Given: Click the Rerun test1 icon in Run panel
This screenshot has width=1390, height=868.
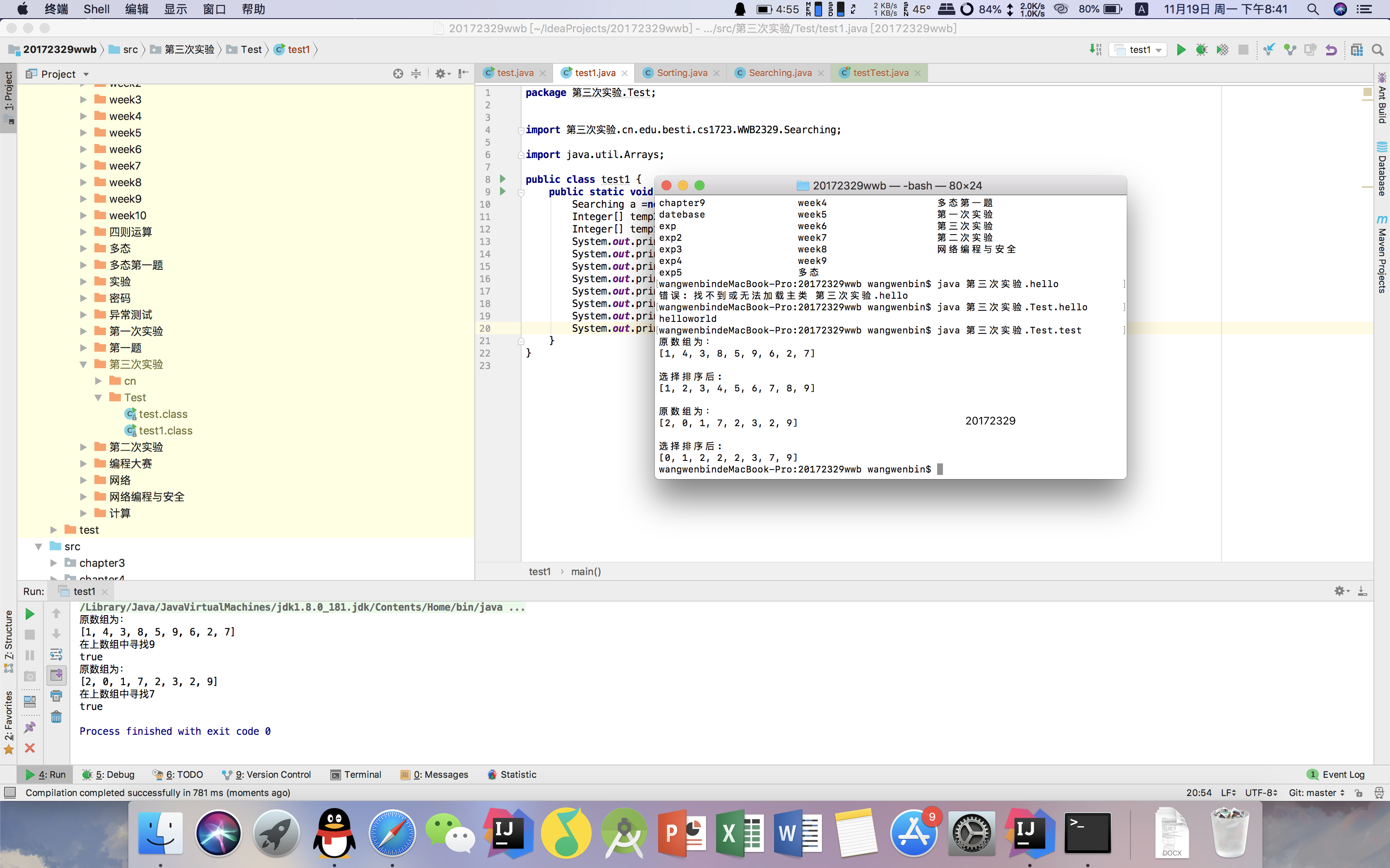Looking at the screenshot, I should point(30,614).
